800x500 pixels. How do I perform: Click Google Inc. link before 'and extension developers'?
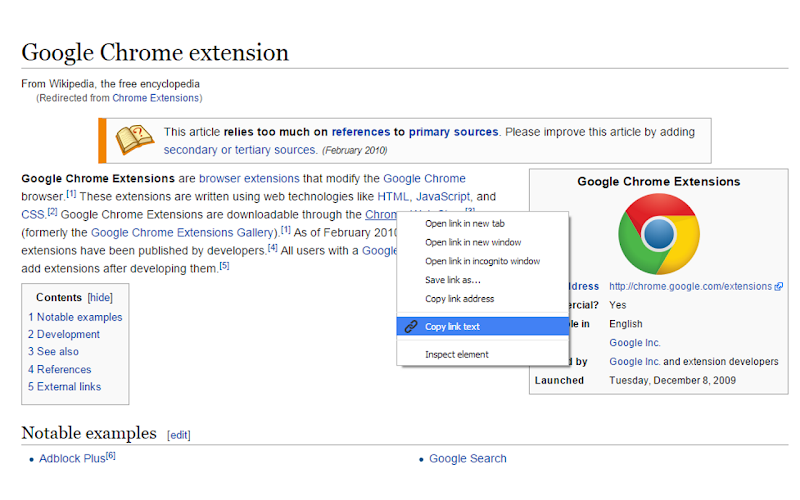point(635,362)
